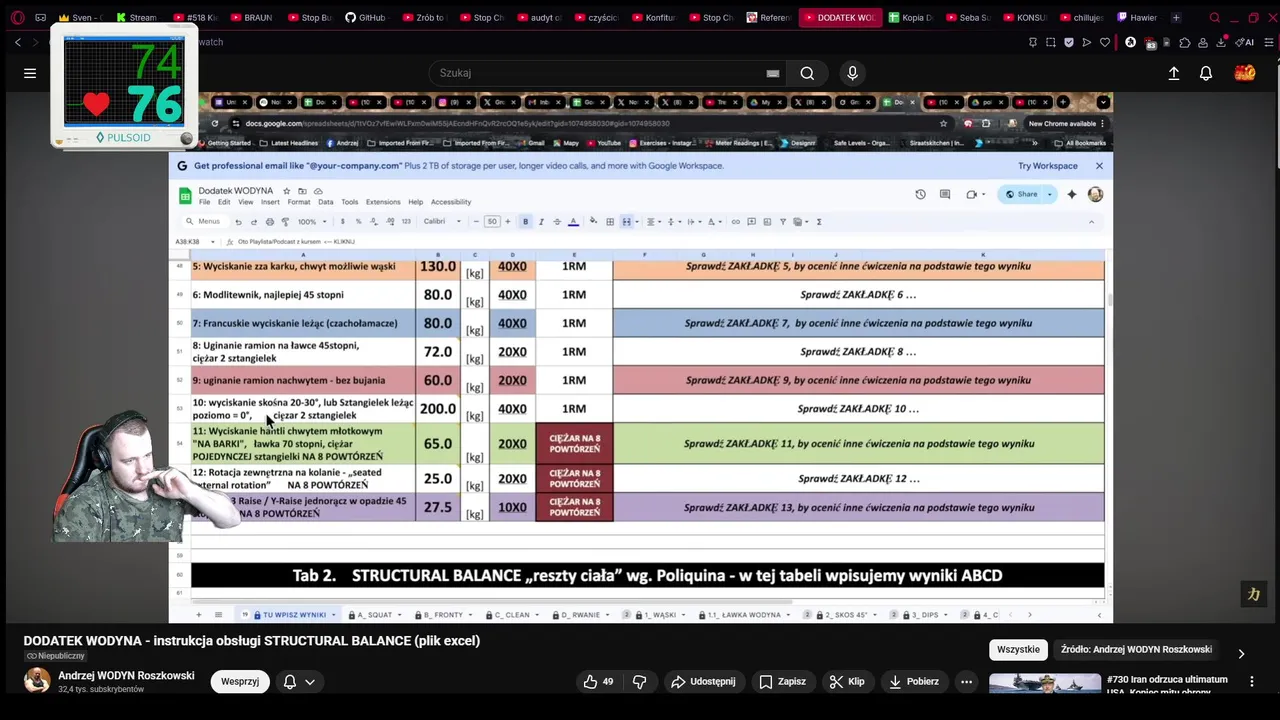This screenshot has width=1280, height=720.
Task: Click the Wesprzyj support button
Action: 240,682
